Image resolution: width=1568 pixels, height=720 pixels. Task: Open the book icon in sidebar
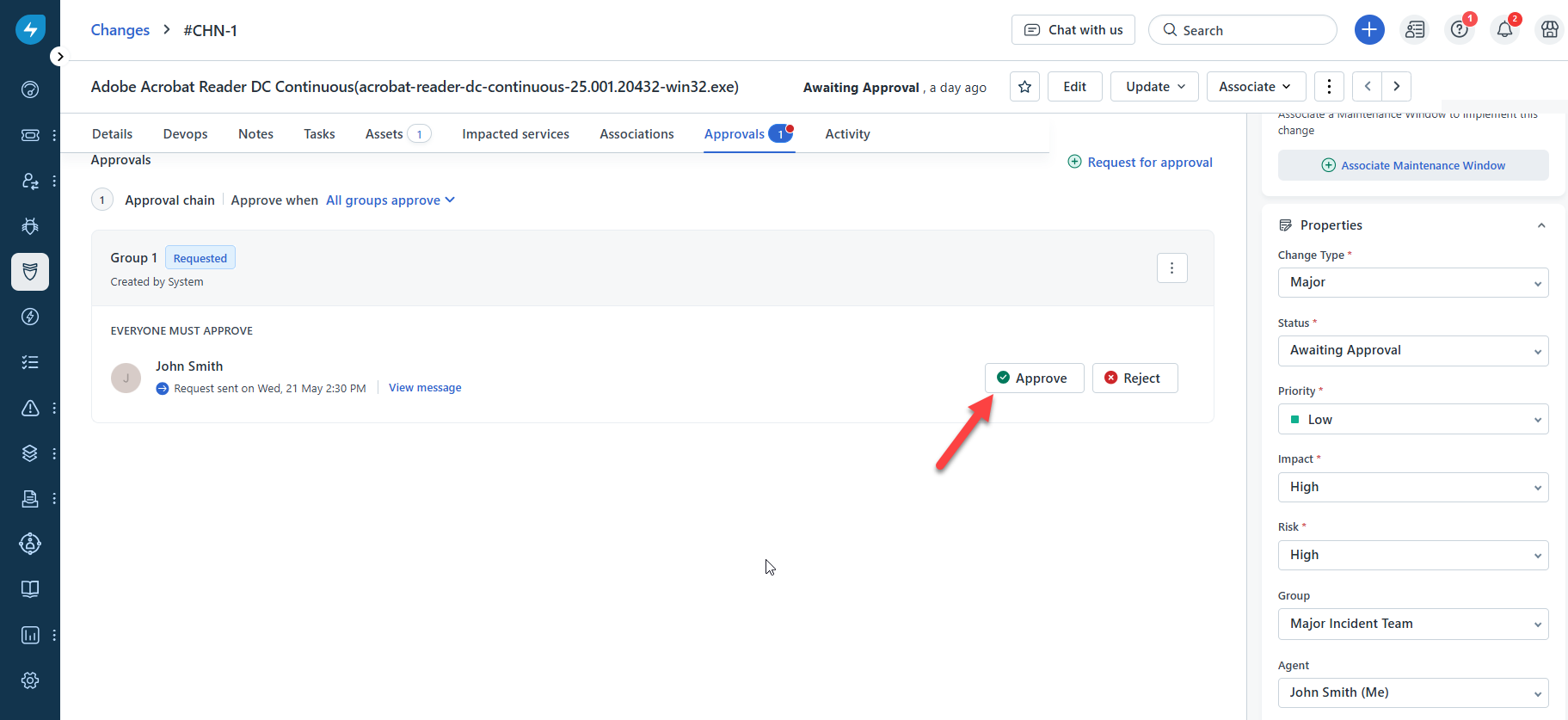(x=30, y=589)
